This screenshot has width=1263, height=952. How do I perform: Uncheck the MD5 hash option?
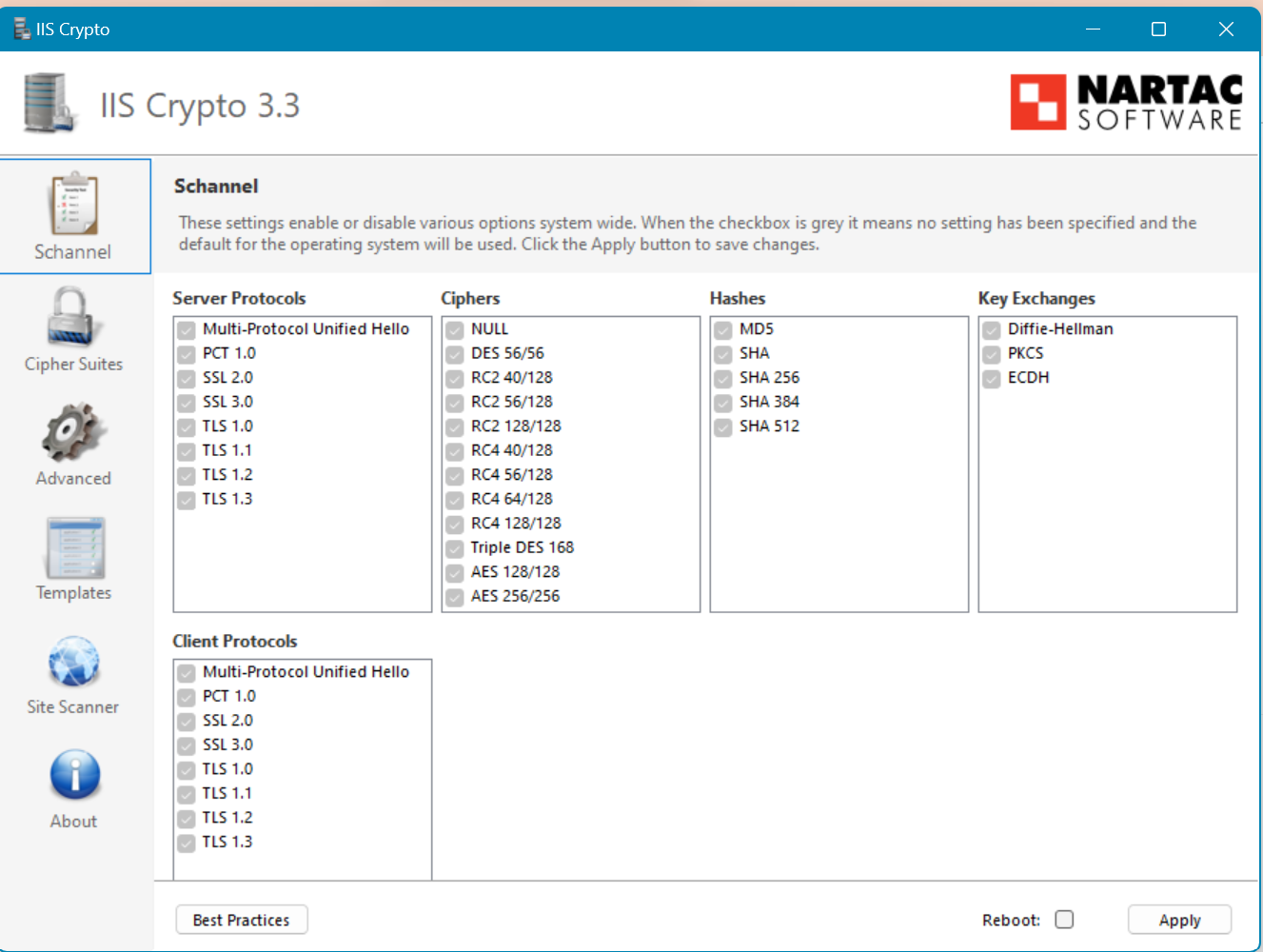(x=722, y=330)
